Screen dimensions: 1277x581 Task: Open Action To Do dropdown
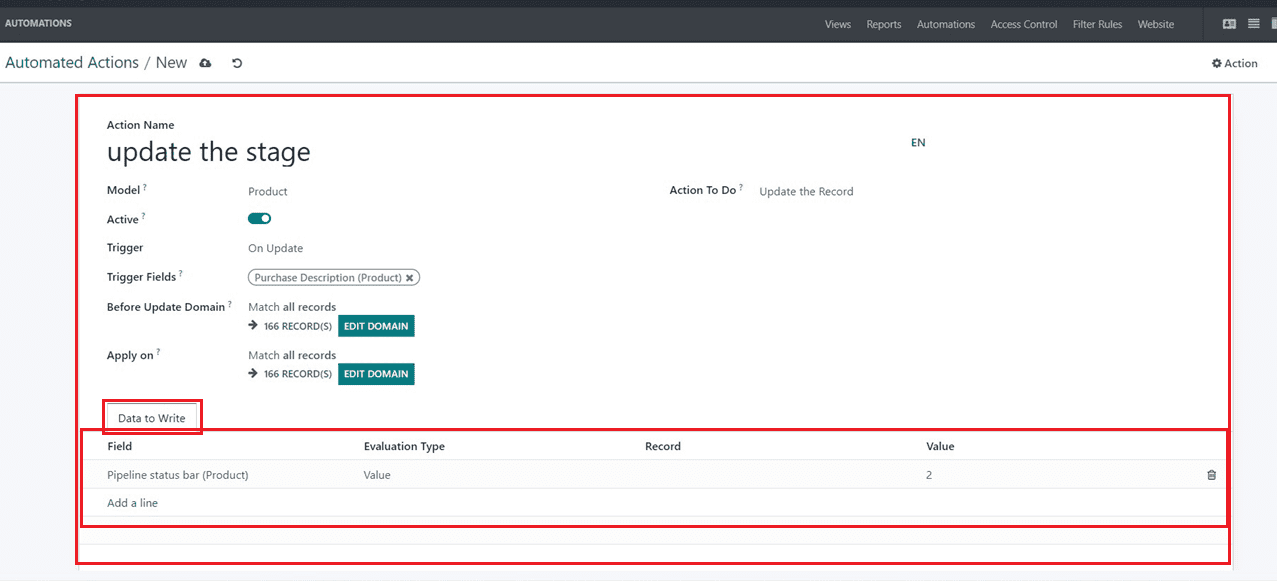[806, 192]
